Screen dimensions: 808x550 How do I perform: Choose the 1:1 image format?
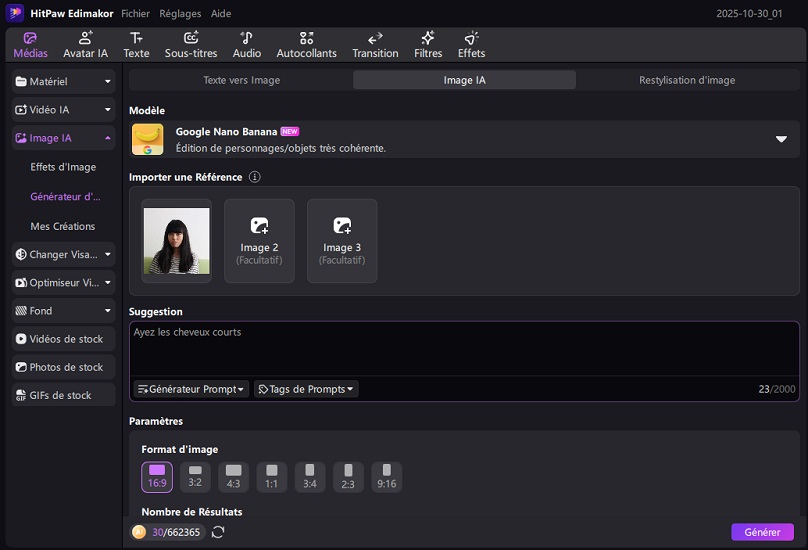[272, 477]
